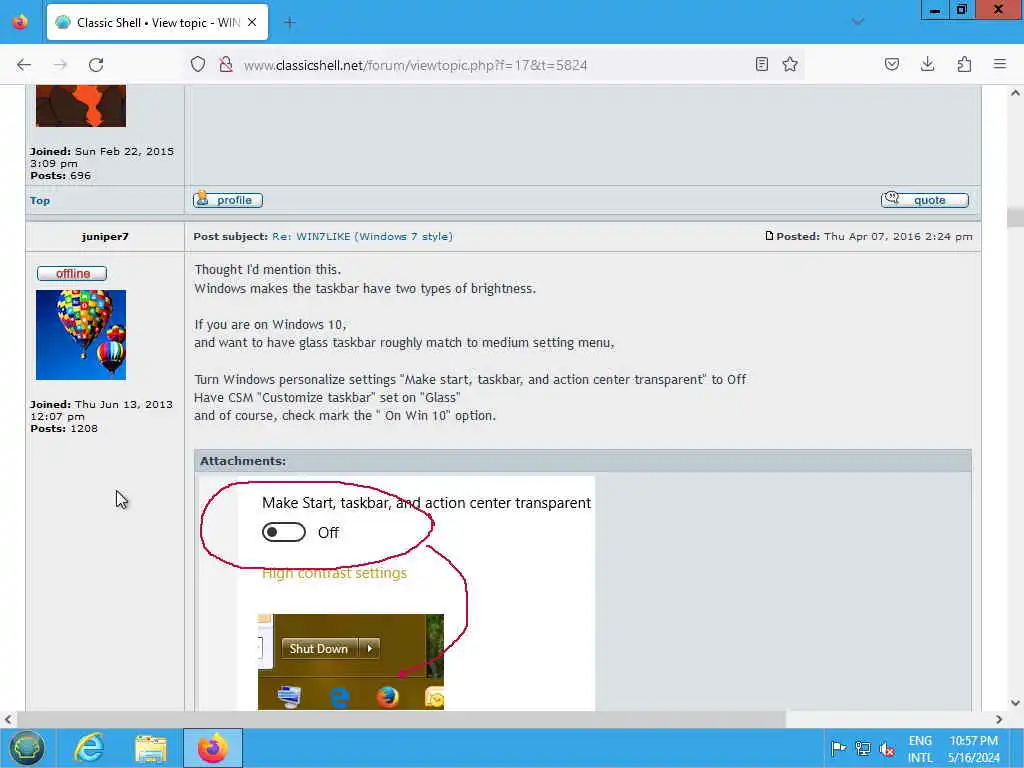Open File Explorer from the taskbar
Screen dimensions: 1024x768
tap(151, 748)
